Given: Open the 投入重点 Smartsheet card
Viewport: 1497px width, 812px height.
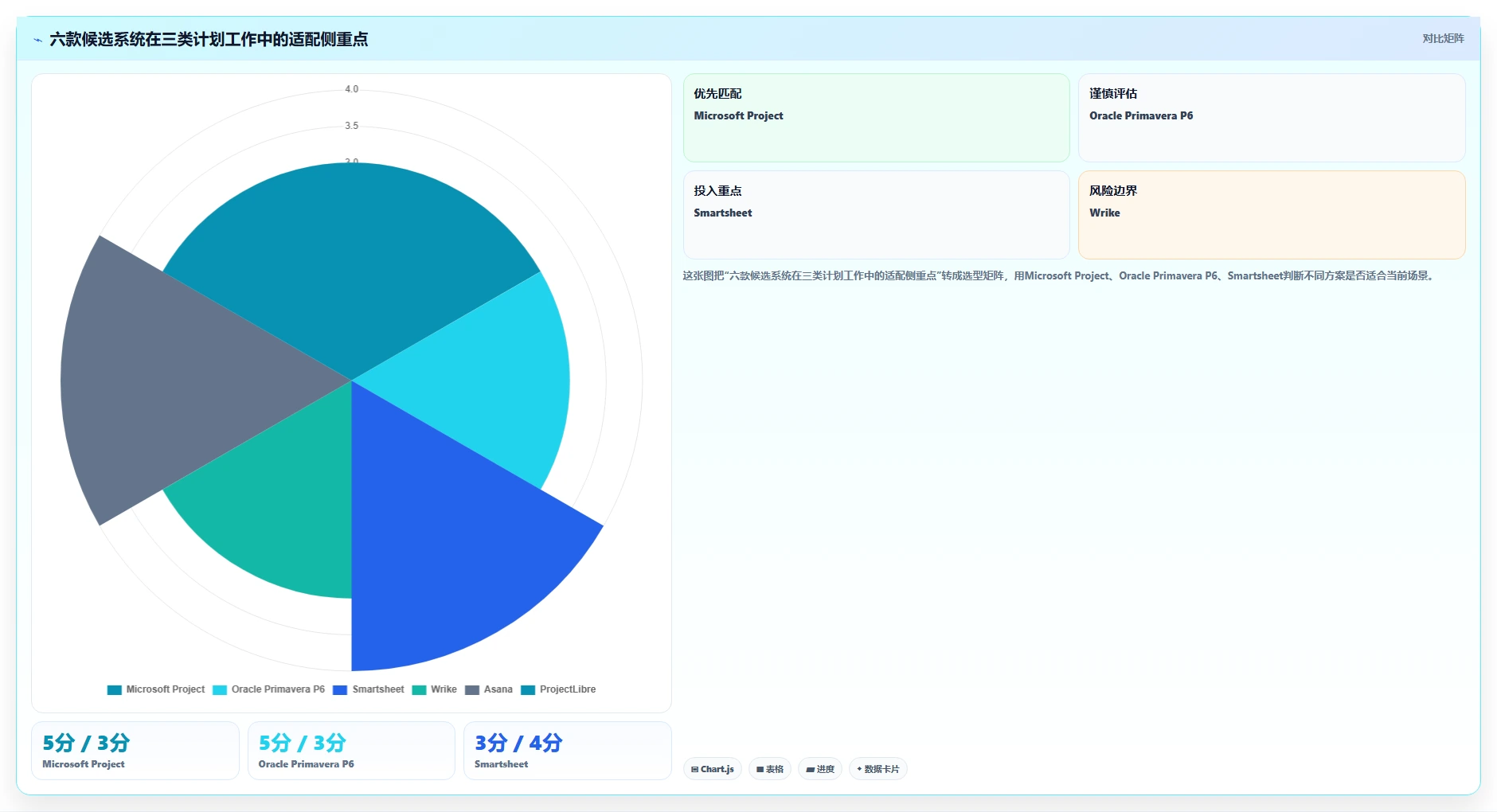Looking at the screenshot, I should pyautogui.click(x=876, y=215).
